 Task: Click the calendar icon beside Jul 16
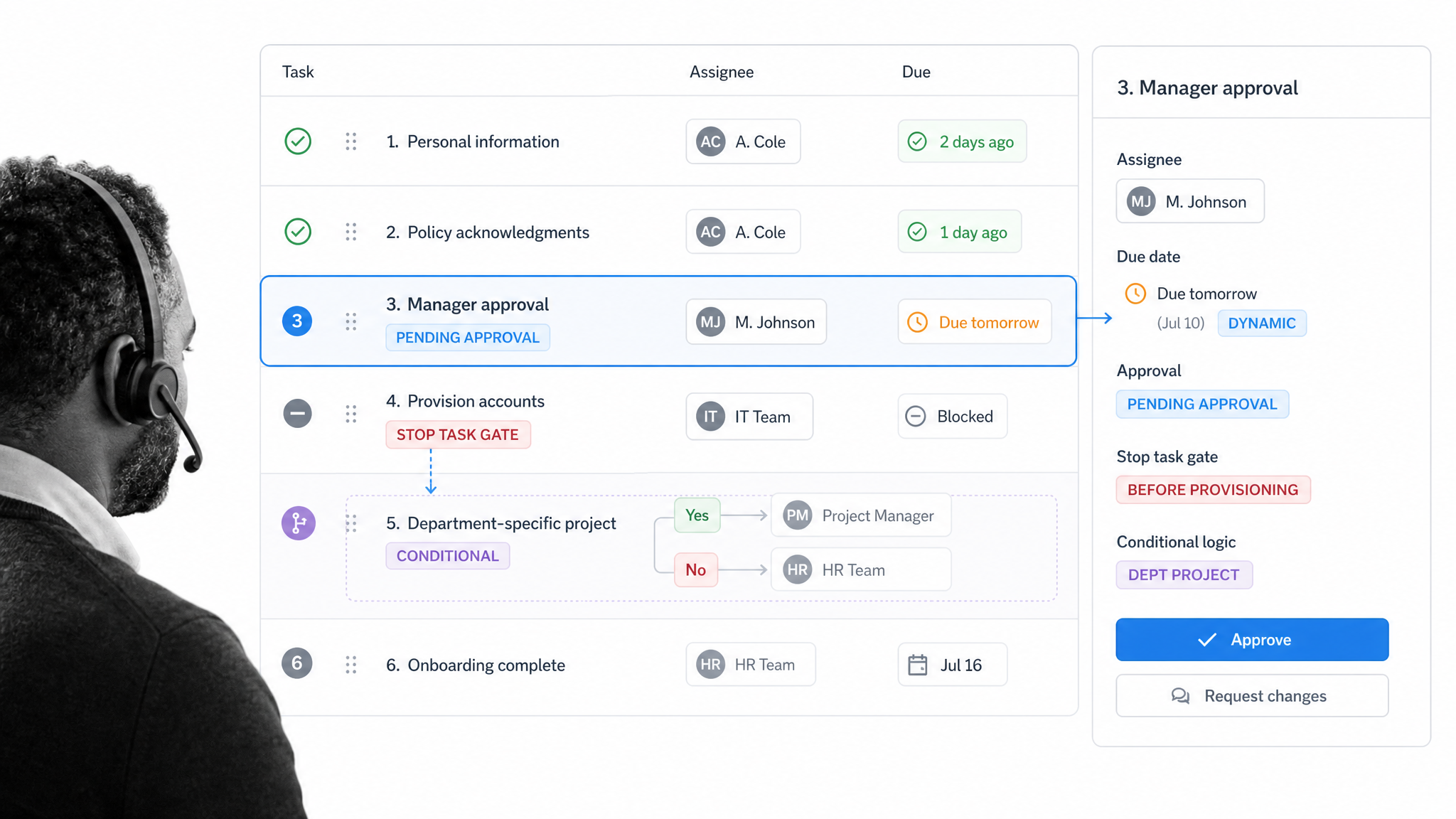pyautogui.click(x=918, y=665)
